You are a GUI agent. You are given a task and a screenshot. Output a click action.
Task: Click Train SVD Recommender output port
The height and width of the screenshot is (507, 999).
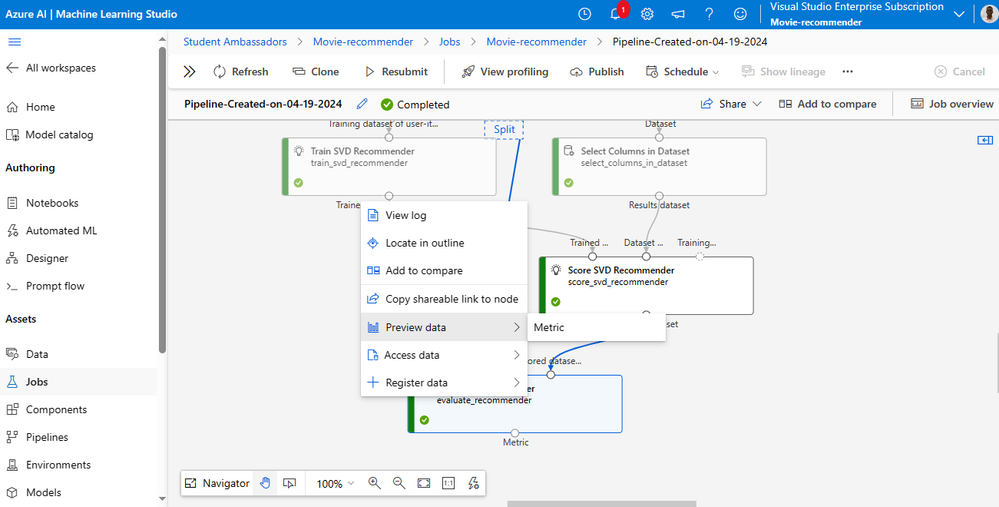[x=389, y=196]
